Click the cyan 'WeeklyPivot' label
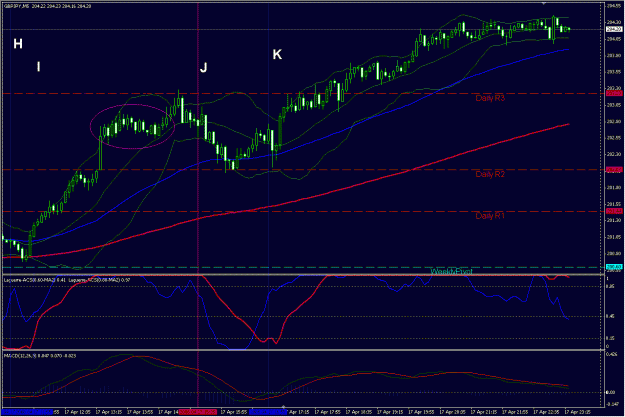 tap(451, 271)
